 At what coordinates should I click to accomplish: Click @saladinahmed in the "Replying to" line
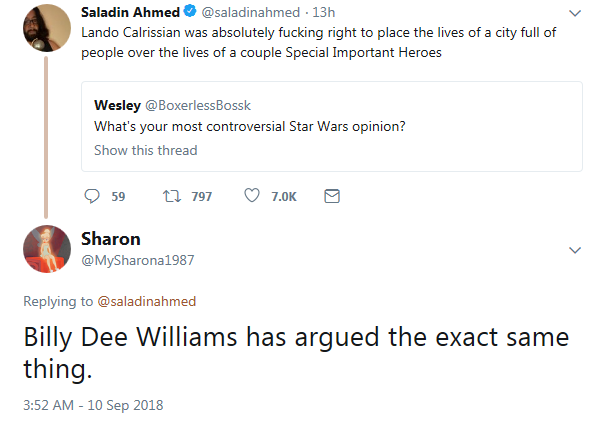click(147, 301)
